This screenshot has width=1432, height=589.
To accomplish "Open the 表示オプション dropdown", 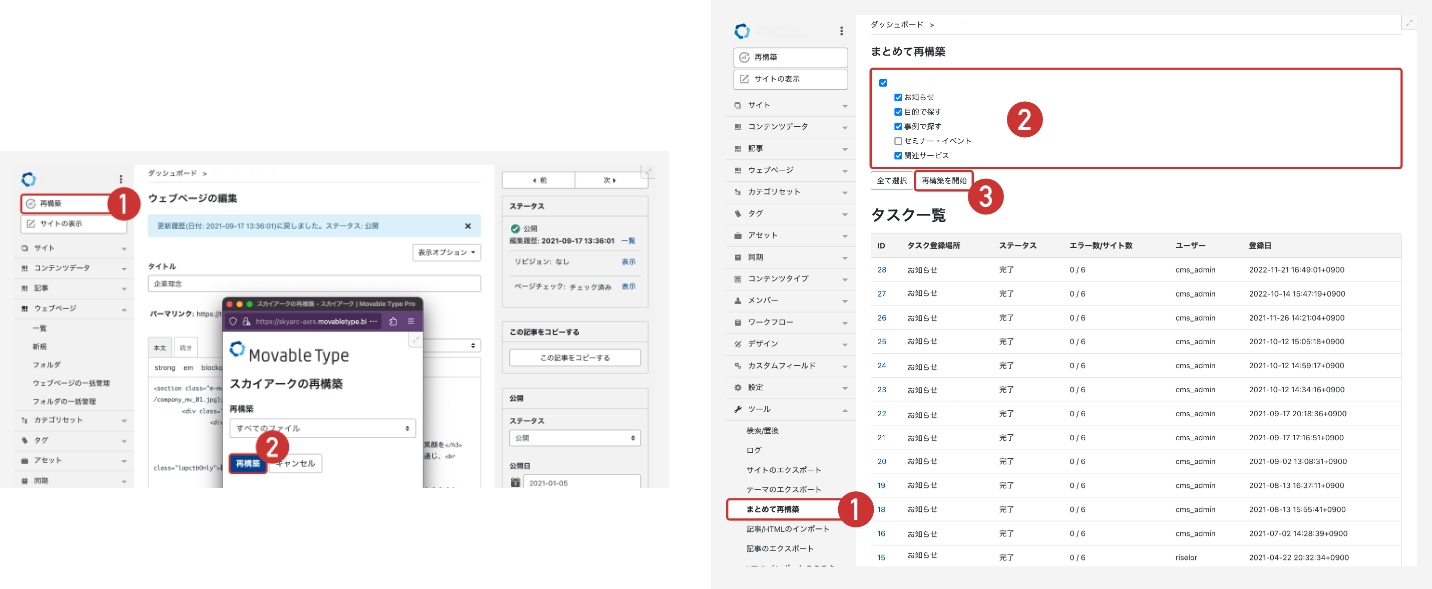I will [x=446, y=253].
